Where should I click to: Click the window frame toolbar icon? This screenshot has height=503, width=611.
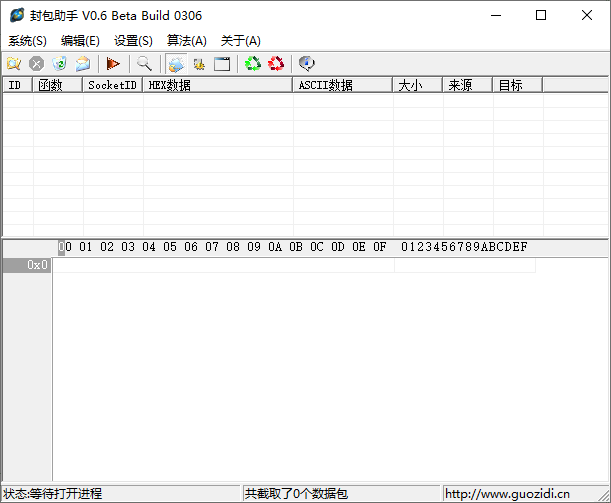point(222,64)
